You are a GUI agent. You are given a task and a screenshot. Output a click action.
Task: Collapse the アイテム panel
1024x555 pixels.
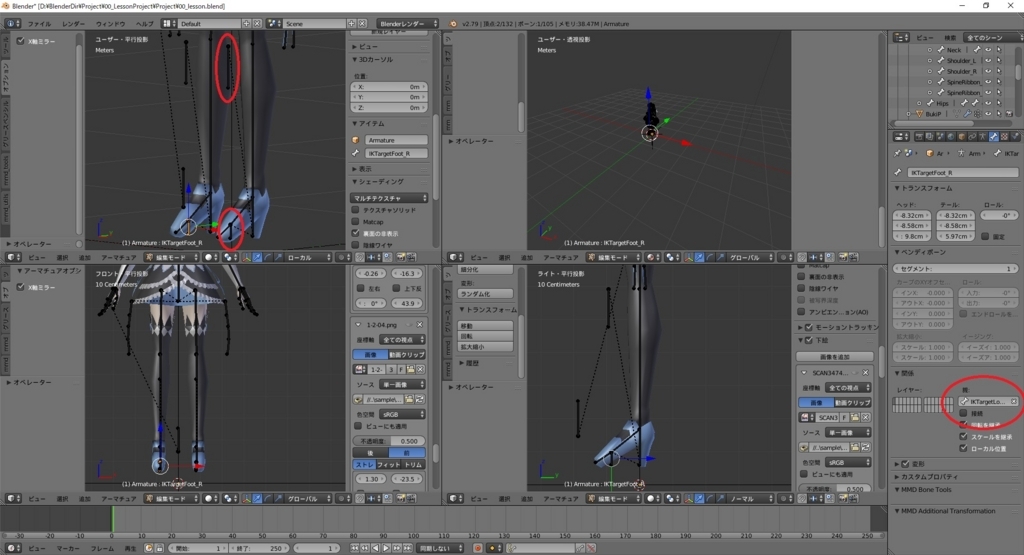(x=370, y=123)
